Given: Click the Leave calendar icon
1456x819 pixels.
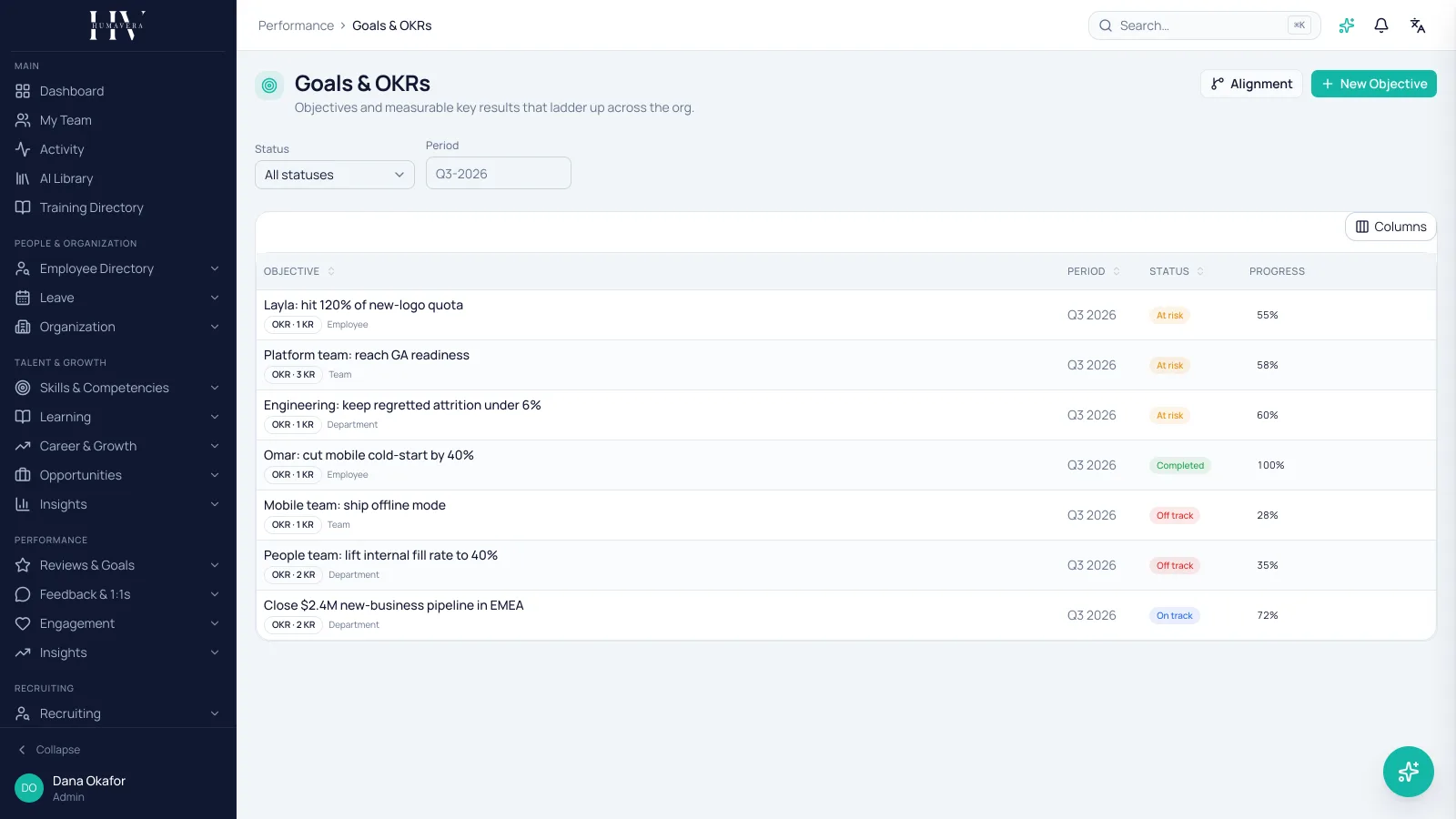Looking at the screenshot, I should tap(23, 298).
